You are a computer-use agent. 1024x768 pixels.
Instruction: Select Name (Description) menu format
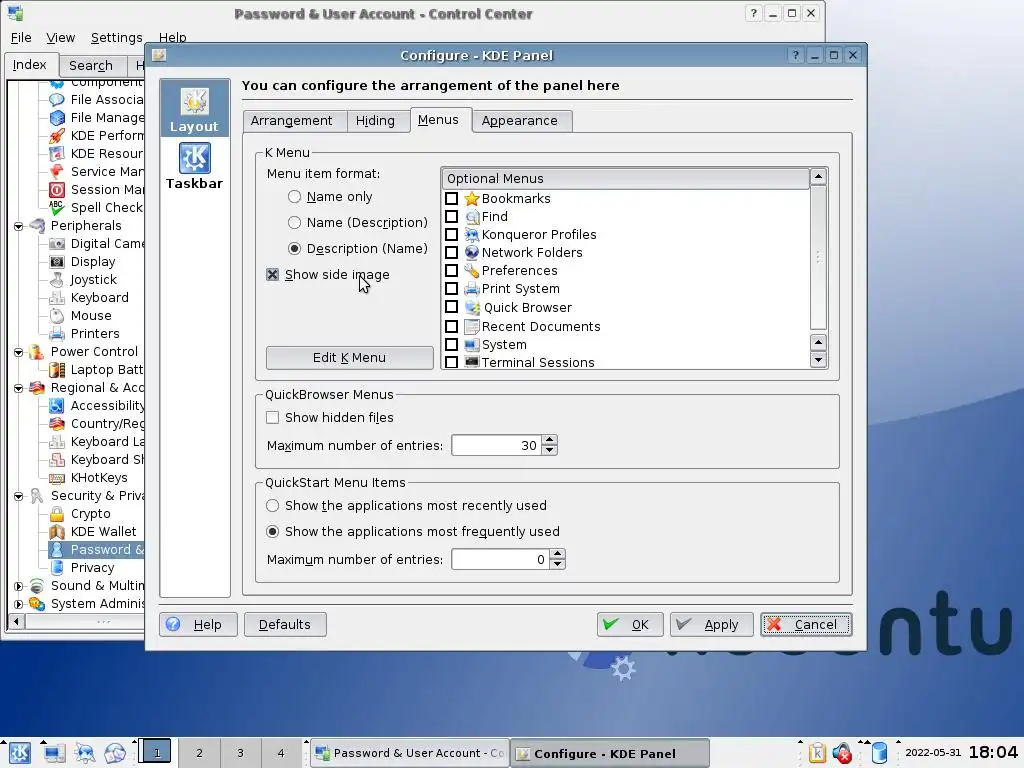tap(295, 223)
